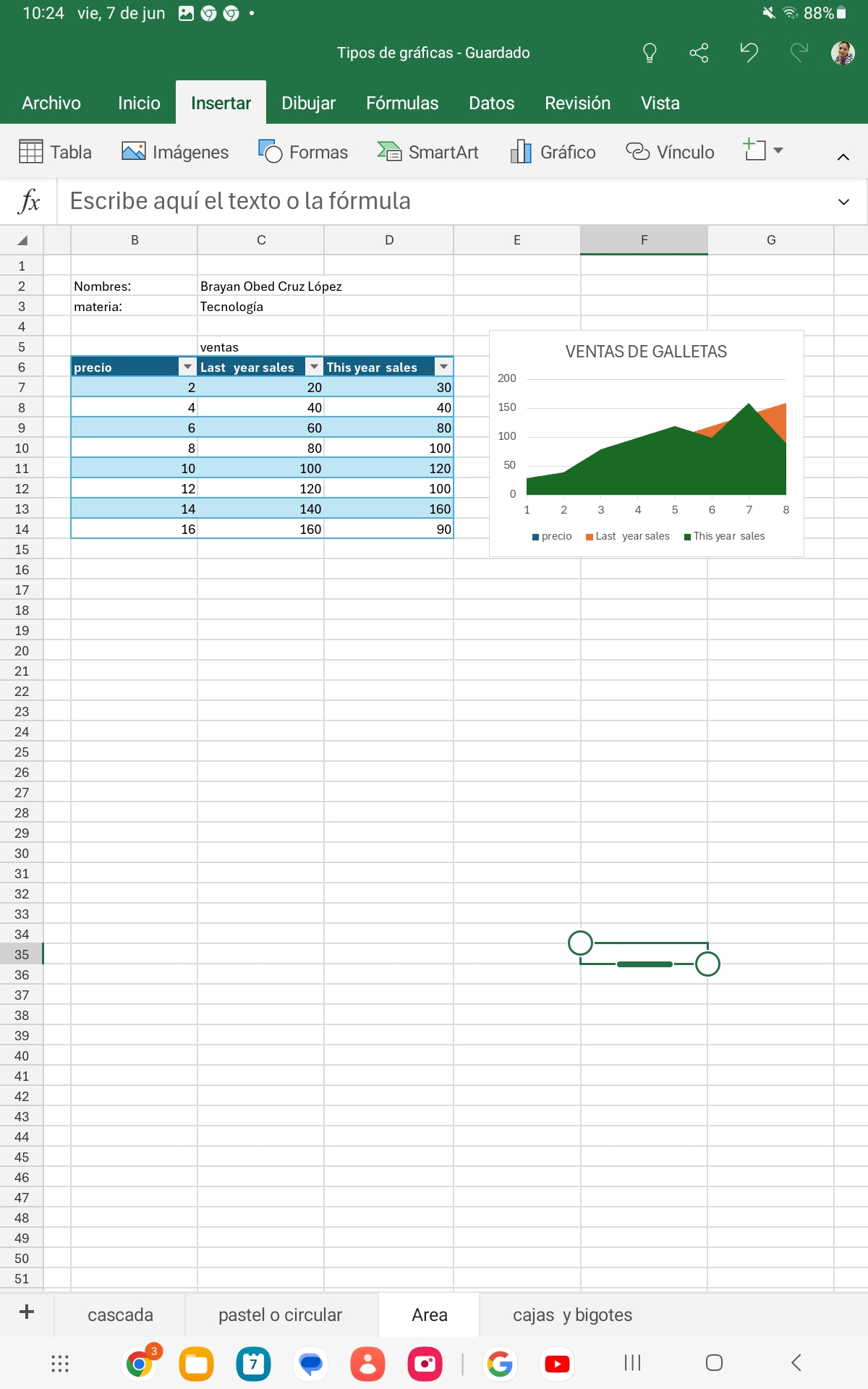
Task: Insert a chart with Gráfico
Action: [x=553, y=152]
